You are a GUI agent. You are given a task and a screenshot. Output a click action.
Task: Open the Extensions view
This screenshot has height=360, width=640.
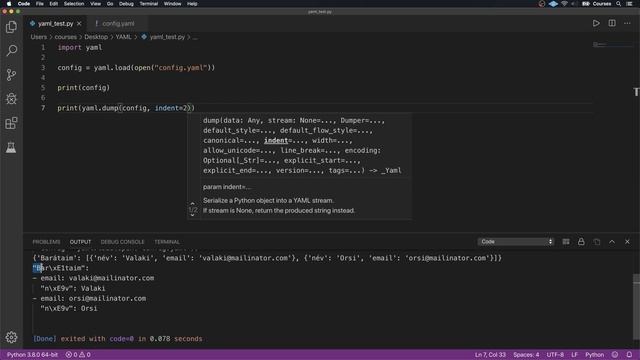coord(11,123)
